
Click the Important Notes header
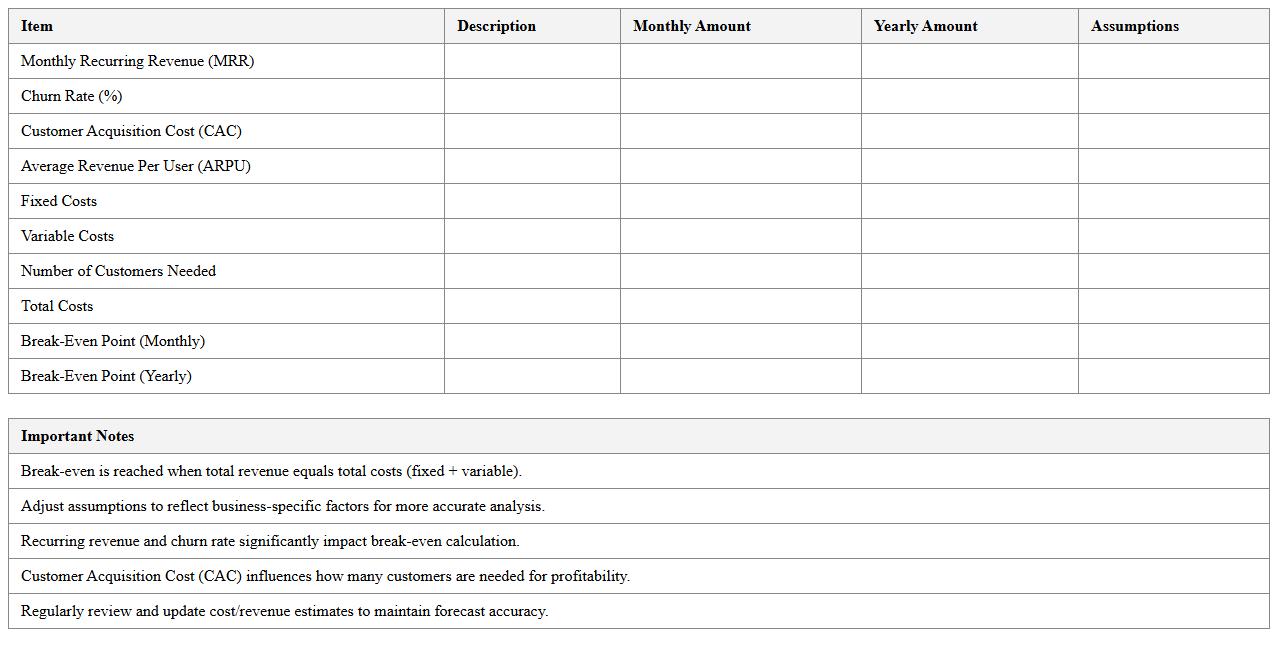[77, 436]
